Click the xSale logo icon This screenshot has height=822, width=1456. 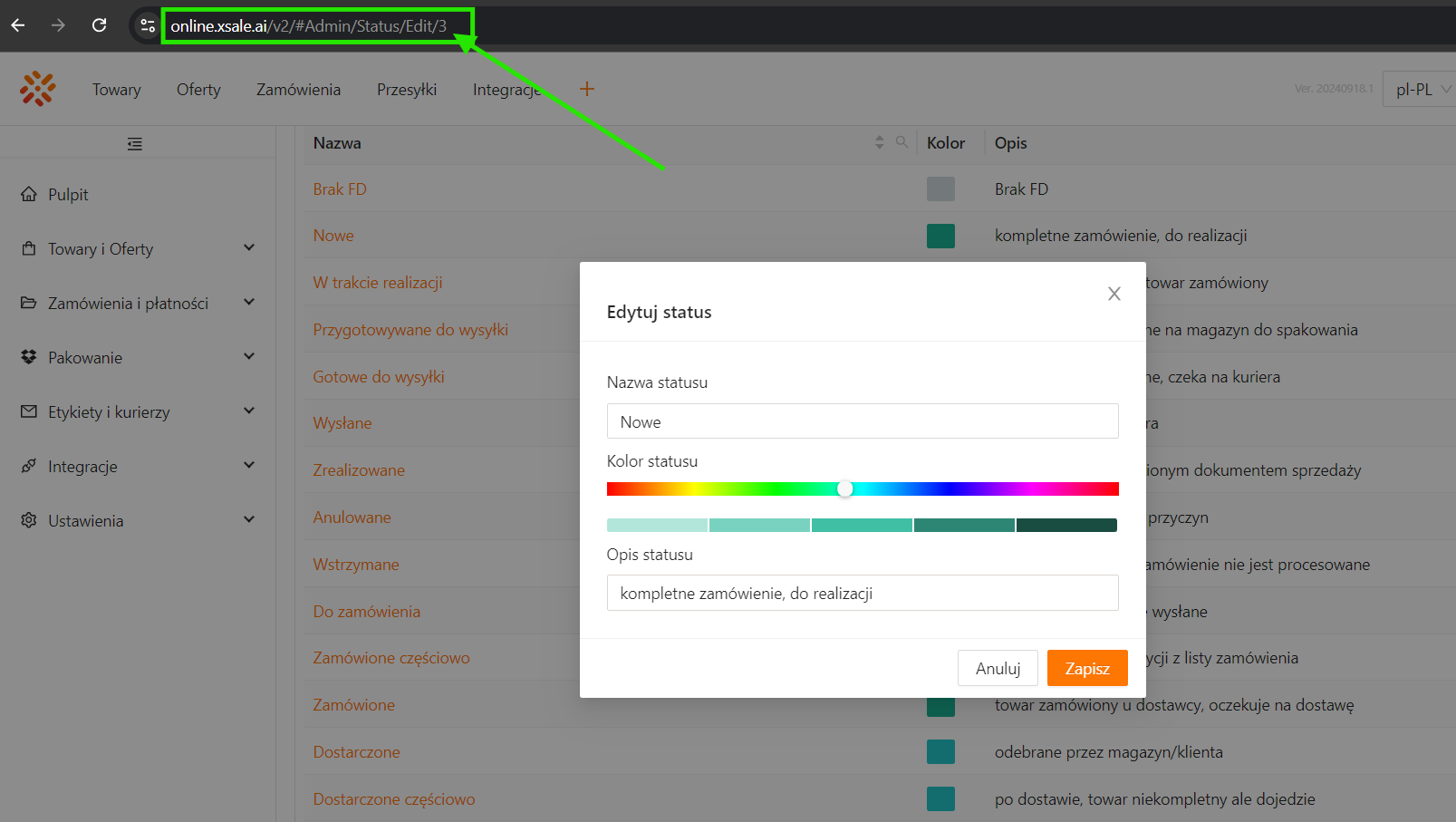38,89
